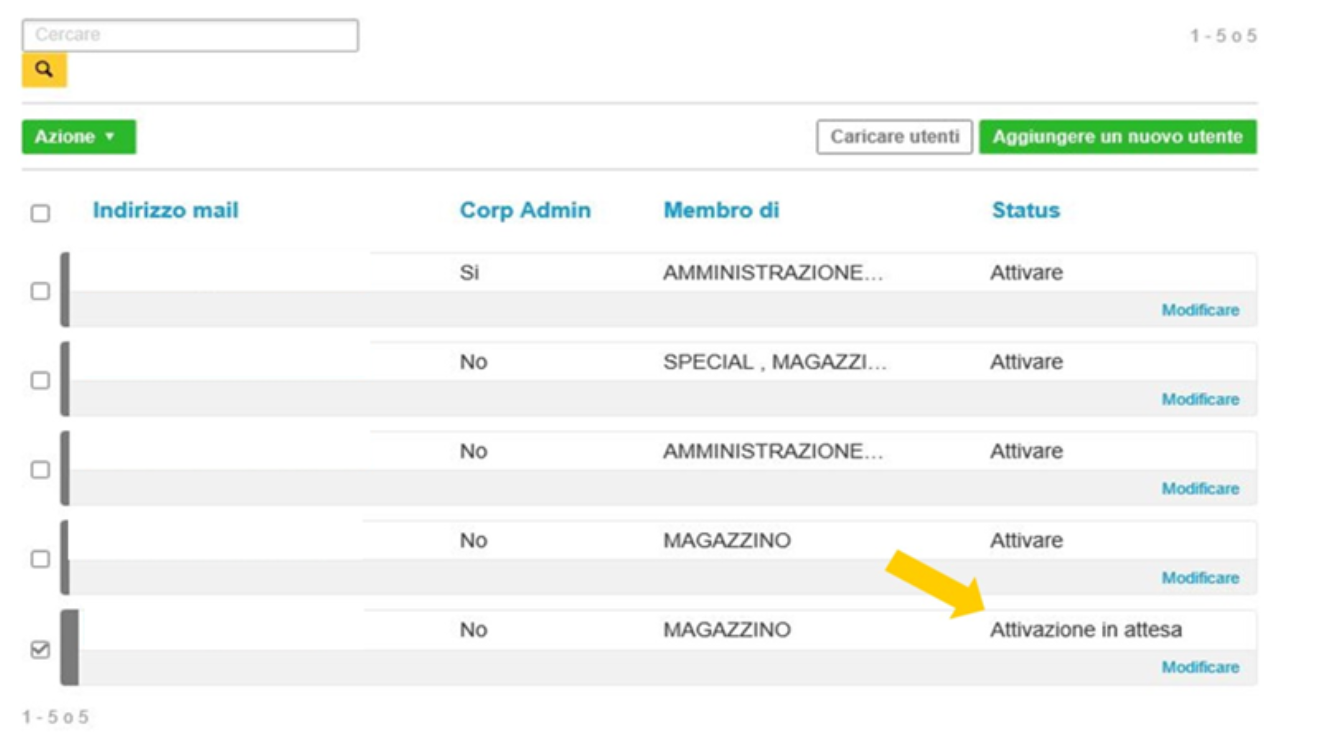Sort by Membro di column header
The width and height of the screenshot is (1333, 739).
tap(721, 210)
